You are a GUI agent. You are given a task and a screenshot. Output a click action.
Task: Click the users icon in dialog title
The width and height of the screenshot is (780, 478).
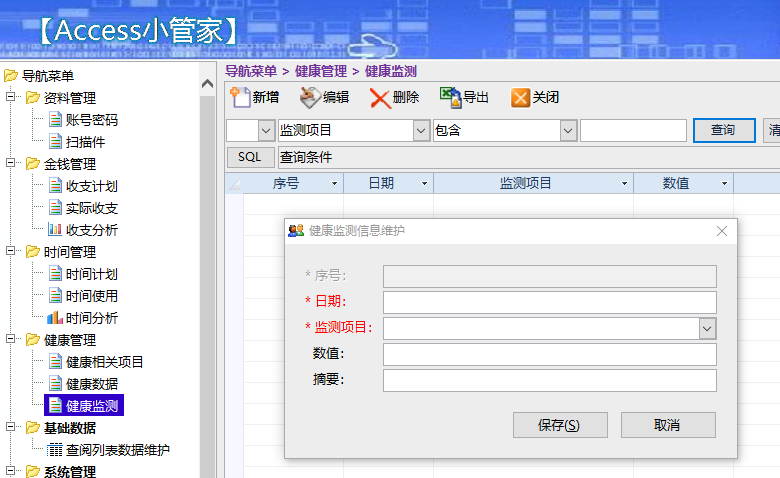coord(296,231)
